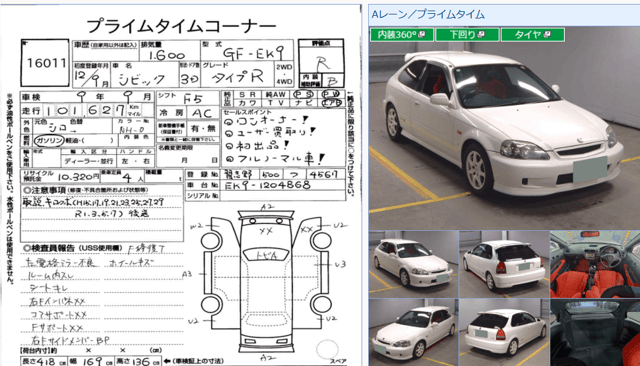Click lot number 16011

tap(46, 63)
